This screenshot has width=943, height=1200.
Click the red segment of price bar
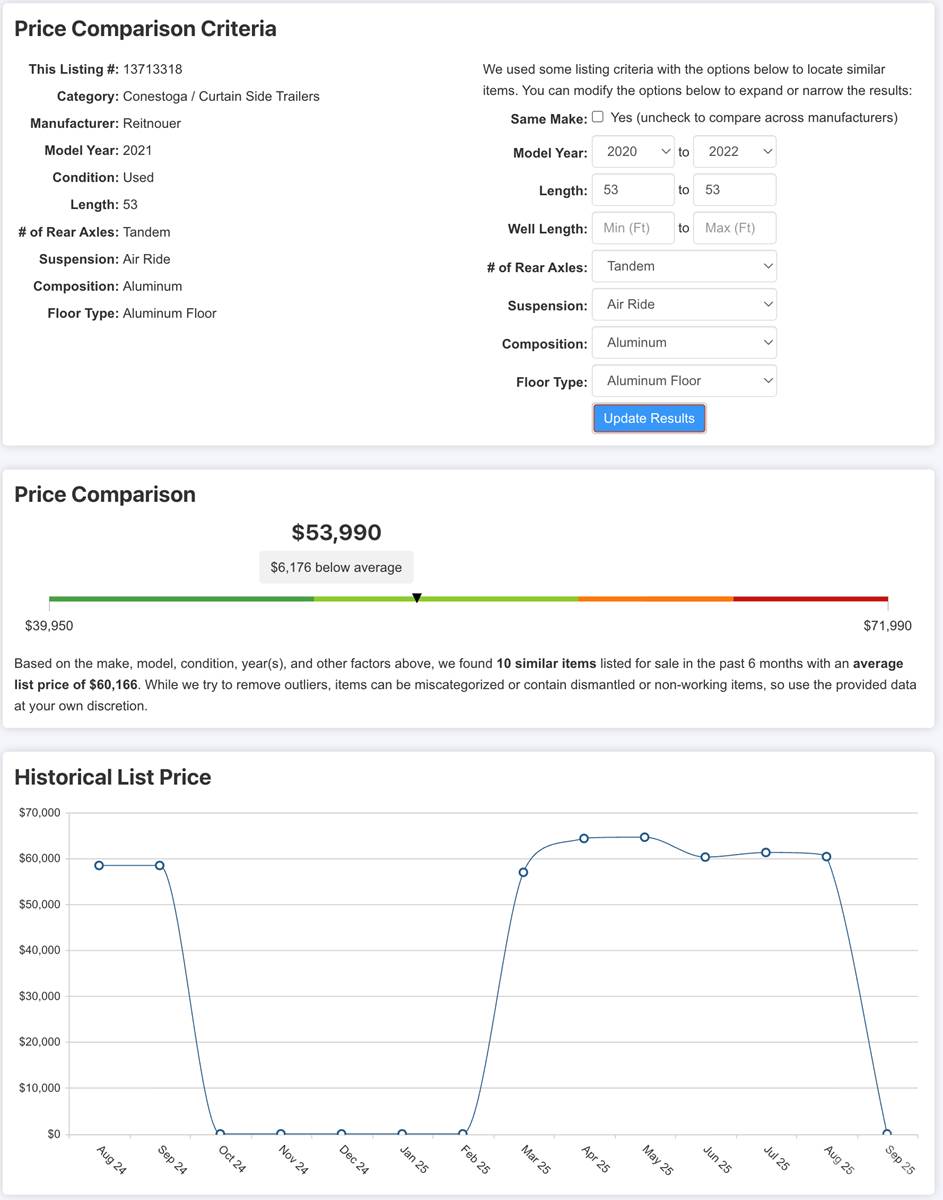811,599
